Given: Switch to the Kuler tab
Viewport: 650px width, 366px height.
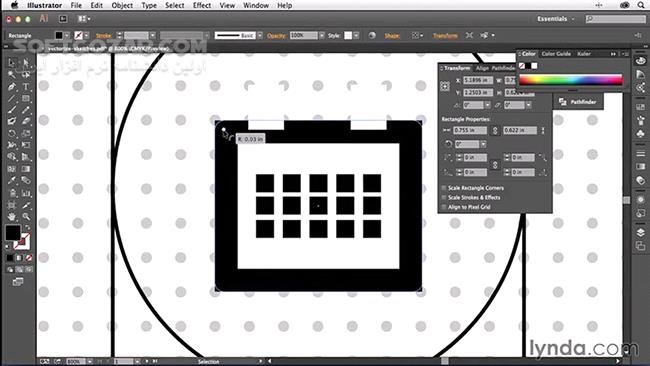Looking at the screenshot, I should coord(584,54).
